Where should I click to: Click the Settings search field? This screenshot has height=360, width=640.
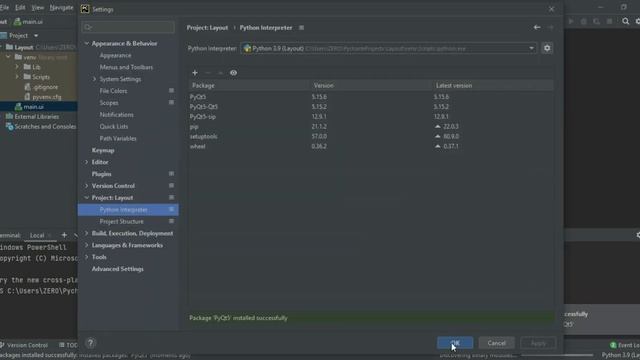[128, 27]
